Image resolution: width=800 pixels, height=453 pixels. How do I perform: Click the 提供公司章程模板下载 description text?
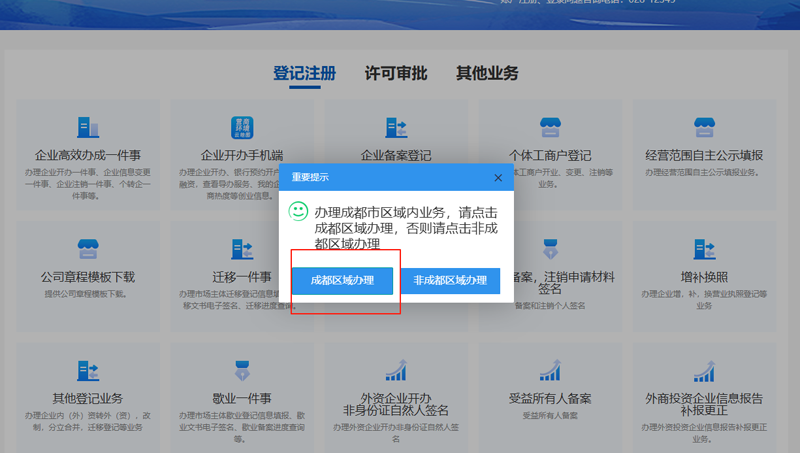pyautogui.click(x=86, y=294)
